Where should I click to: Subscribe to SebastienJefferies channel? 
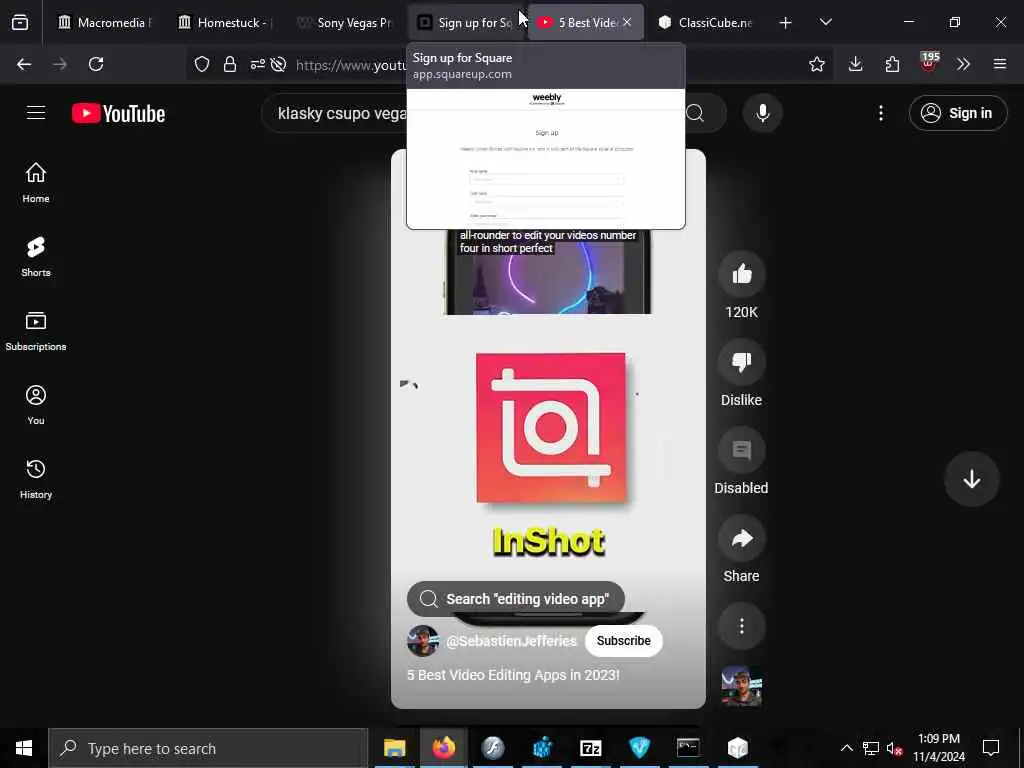624,641
